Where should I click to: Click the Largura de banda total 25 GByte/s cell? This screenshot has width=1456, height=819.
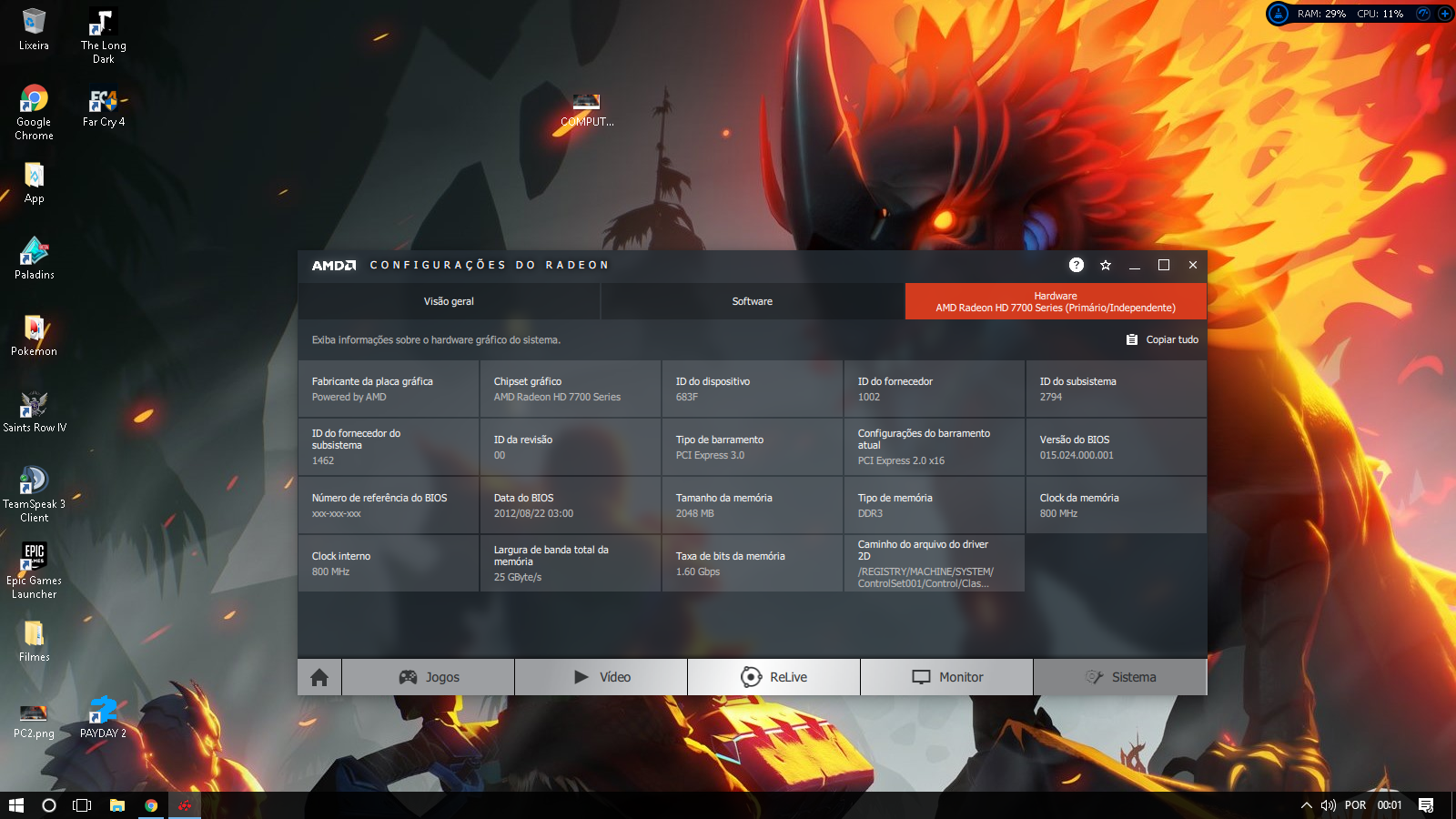pyautogui.click(x=571, y=563)
